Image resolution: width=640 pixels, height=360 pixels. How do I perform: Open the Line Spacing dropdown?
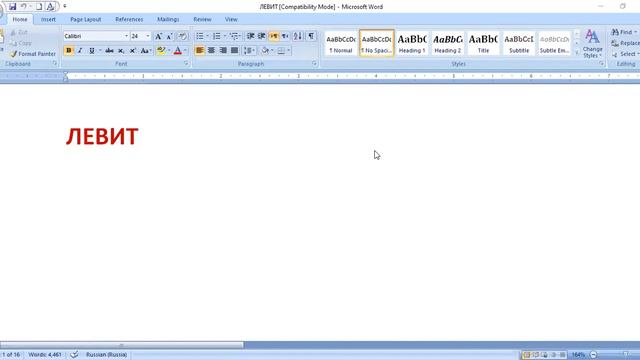pos(249,51)
